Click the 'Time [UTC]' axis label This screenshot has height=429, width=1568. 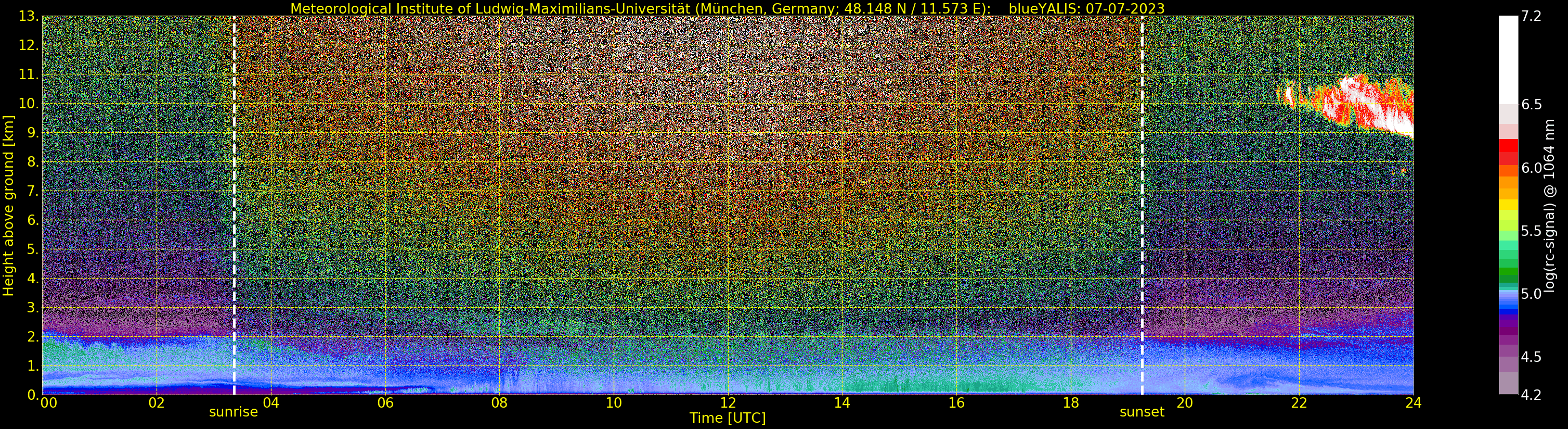click(x=728, y=418)
